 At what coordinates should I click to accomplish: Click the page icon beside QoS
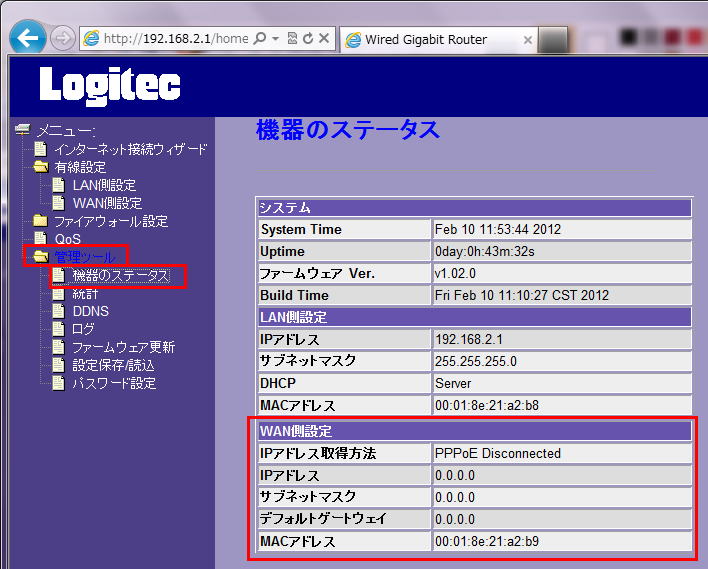pyautogui.click(x=41, y=239)
